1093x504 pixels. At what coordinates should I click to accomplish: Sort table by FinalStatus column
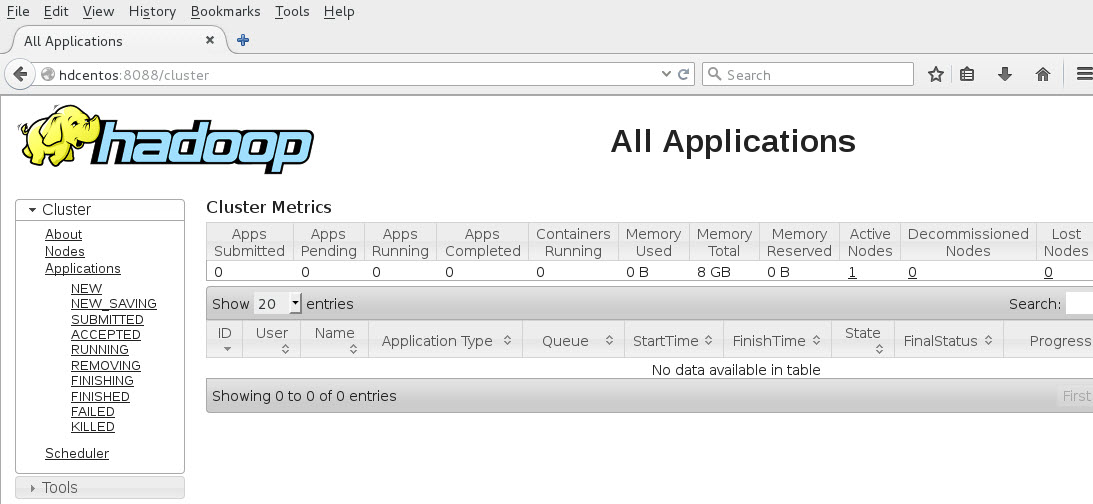click(x=949, y=339)
